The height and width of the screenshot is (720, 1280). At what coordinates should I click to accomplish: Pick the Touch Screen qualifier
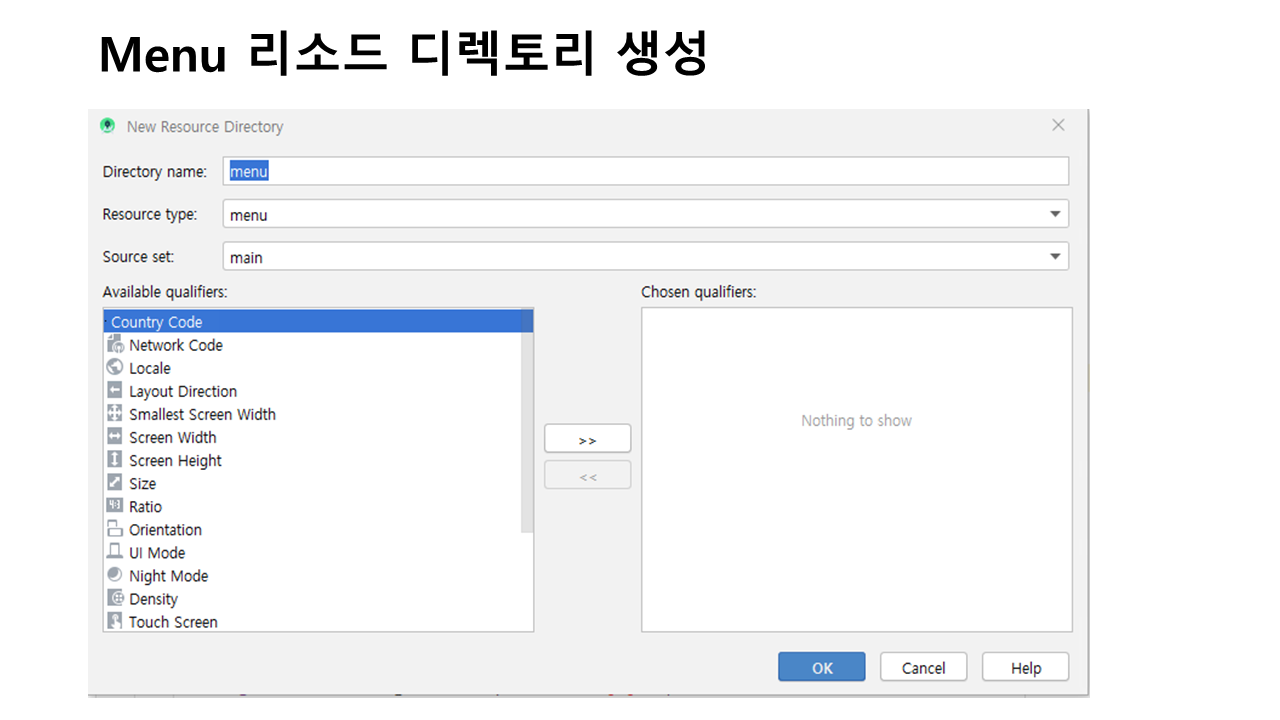click(x=173, y=622)
